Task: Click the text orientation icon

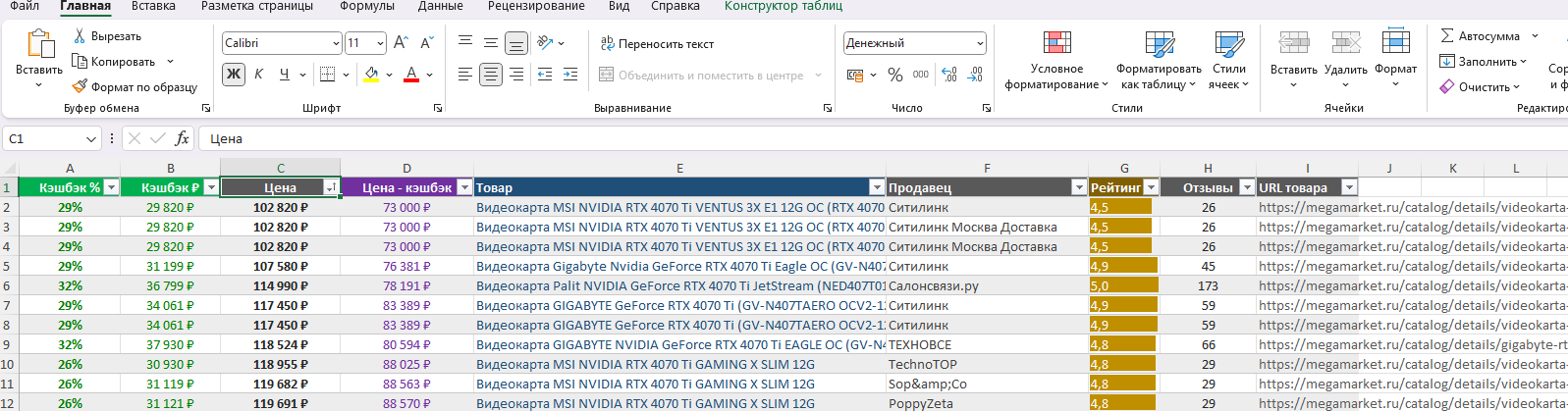Action: 545,43
